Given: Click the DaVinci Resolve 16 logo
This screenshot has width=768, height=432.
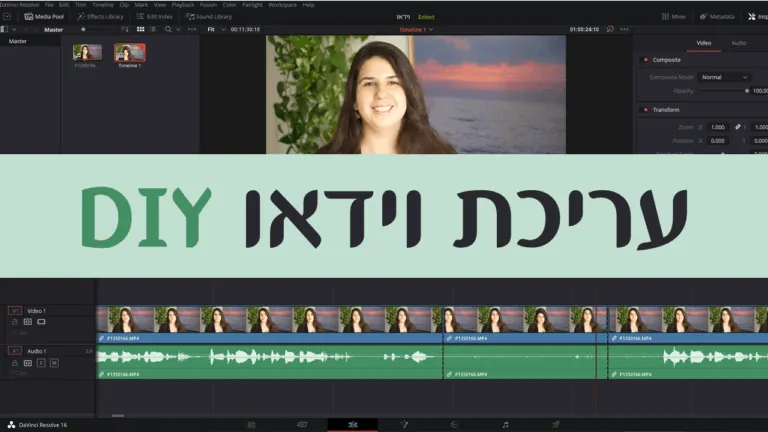Looking at the screenshot, I should click(x=11, y=425).
